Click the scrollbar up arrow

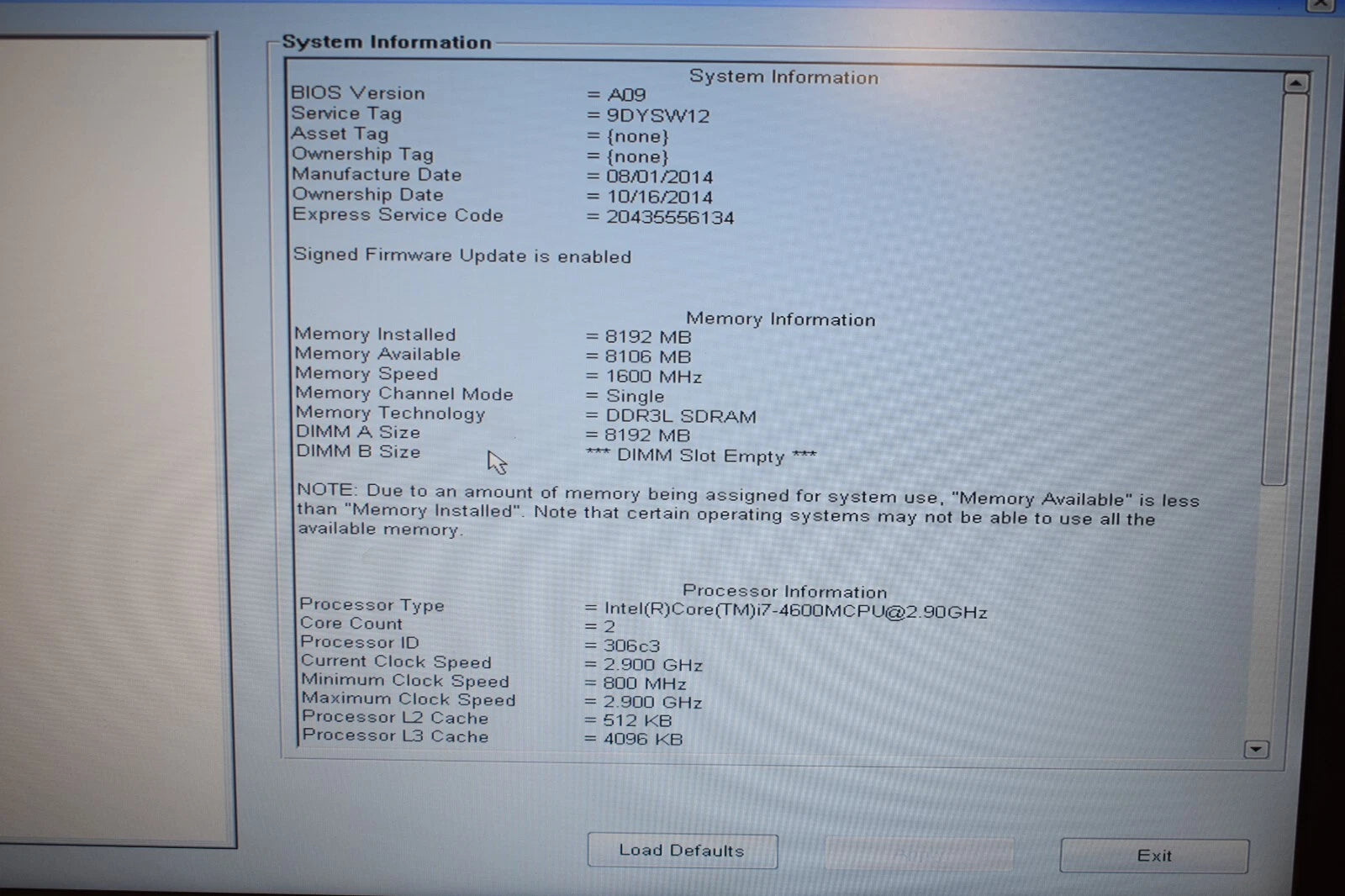pos(1295,83)
